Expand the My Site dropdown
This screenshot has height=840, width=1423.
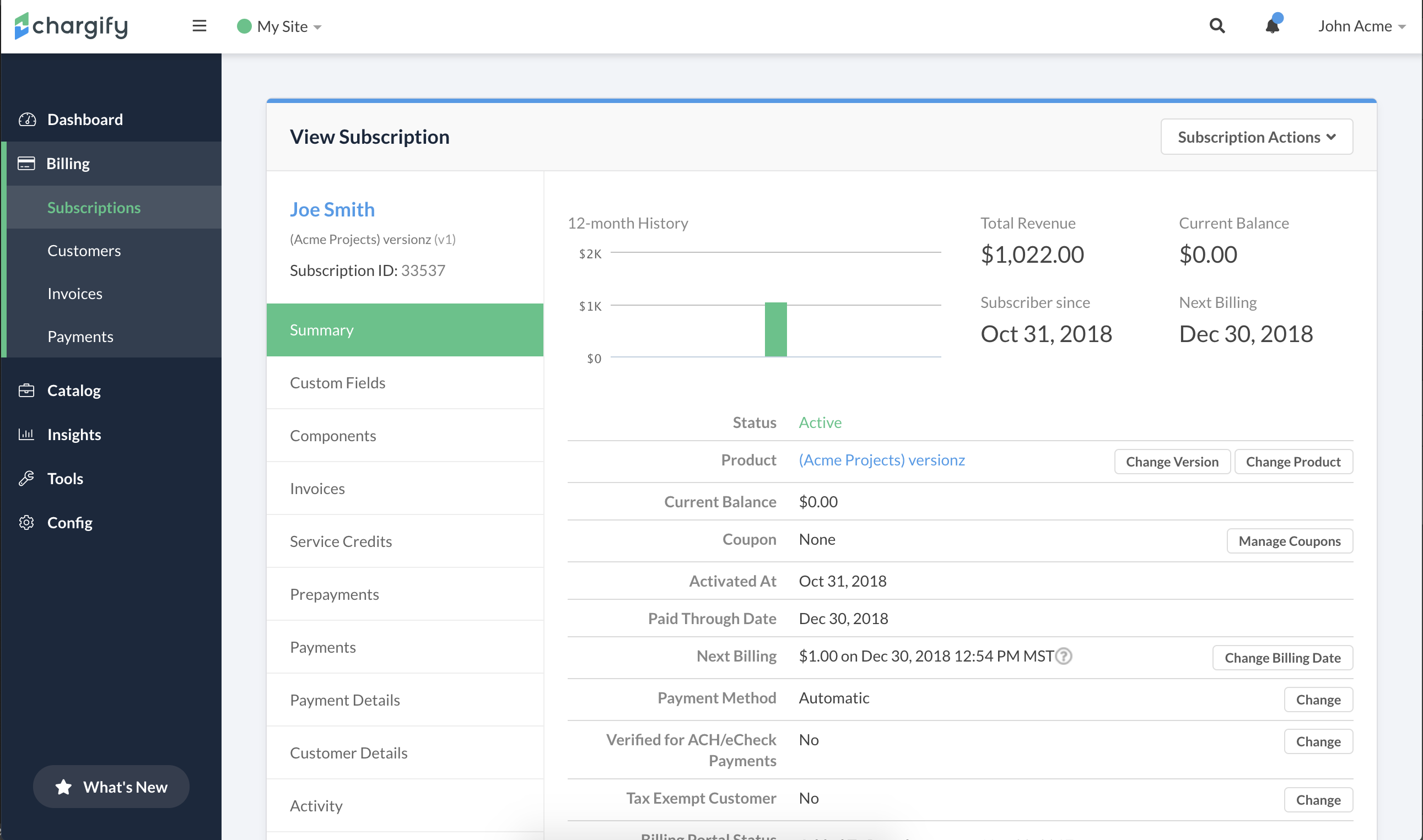coord(280,26)
